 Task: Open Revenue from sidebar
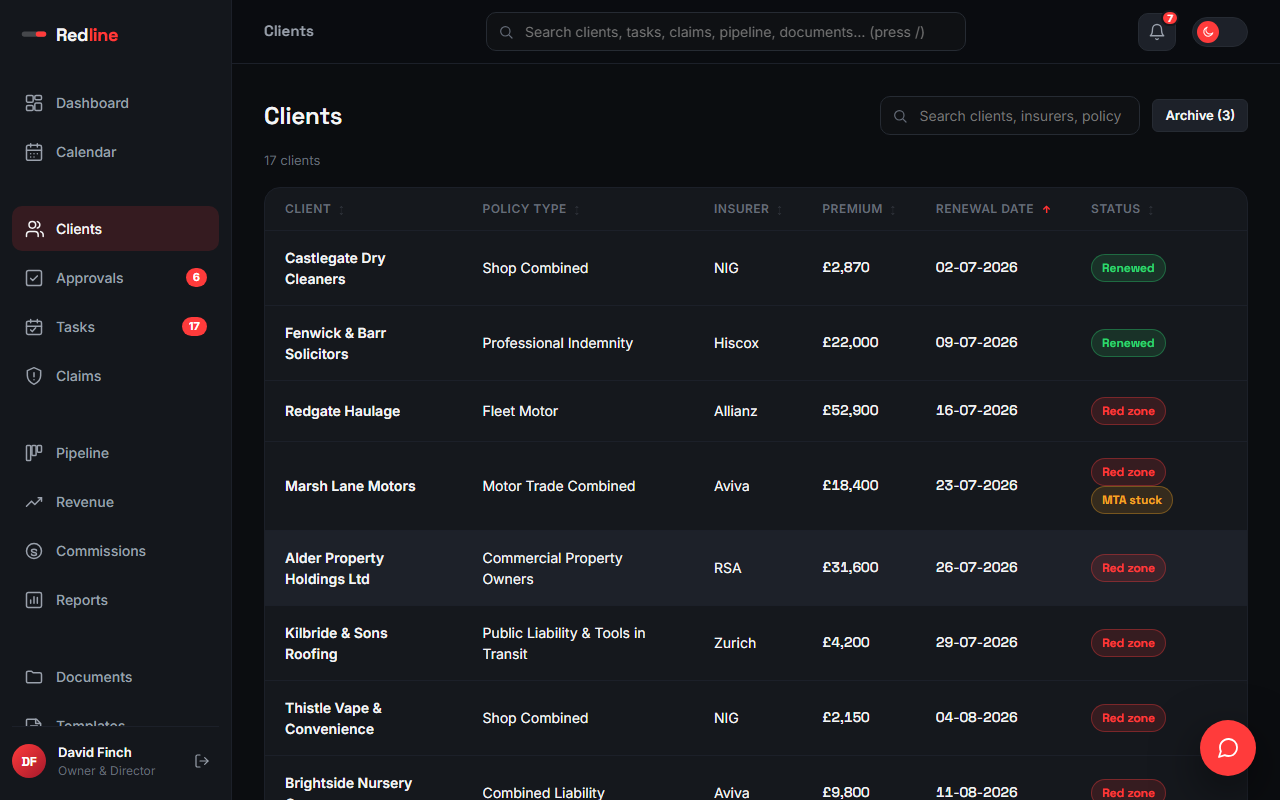pos(115,502)
